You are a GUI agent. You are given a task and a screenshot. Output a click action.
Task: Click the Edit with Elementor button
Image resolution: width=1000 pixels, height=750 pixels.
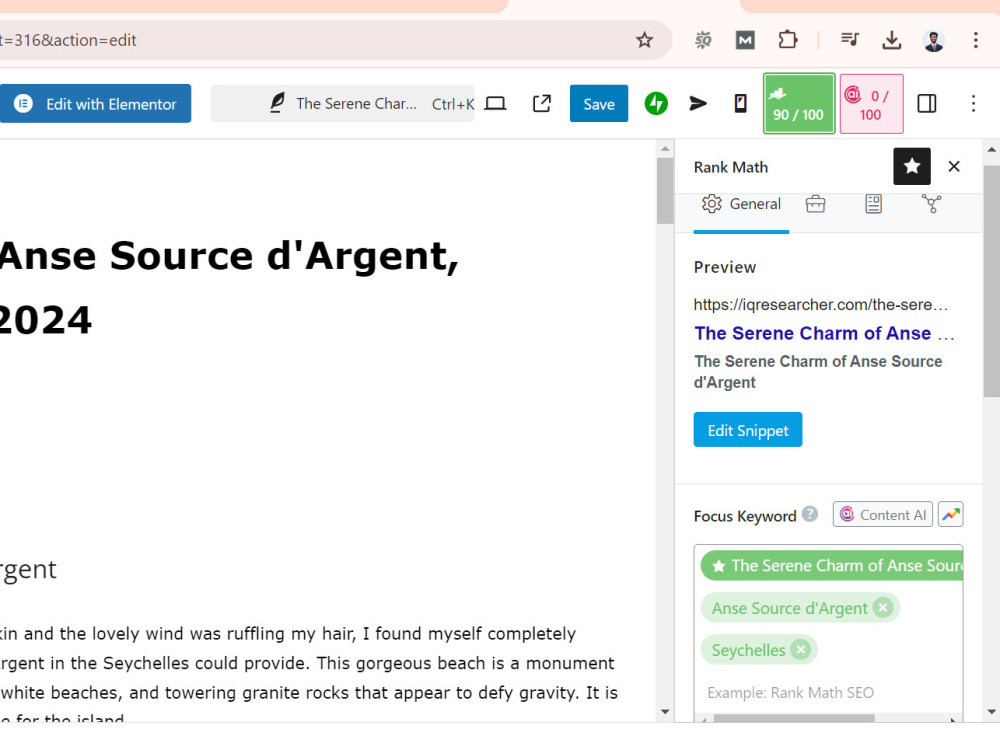95,103
